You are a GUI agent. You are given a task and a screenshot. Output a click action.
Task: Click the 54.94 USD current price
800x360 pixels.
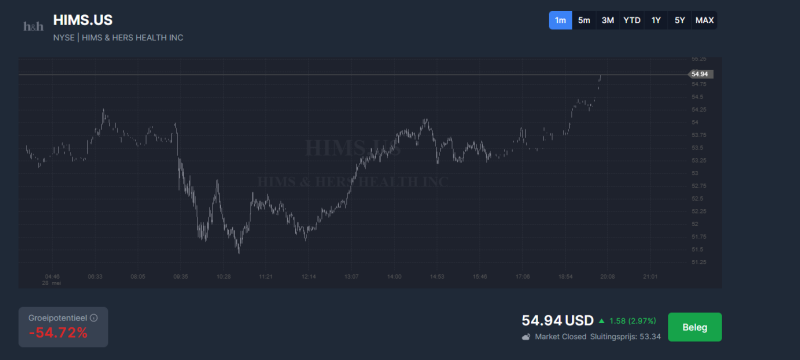[558, 321]
